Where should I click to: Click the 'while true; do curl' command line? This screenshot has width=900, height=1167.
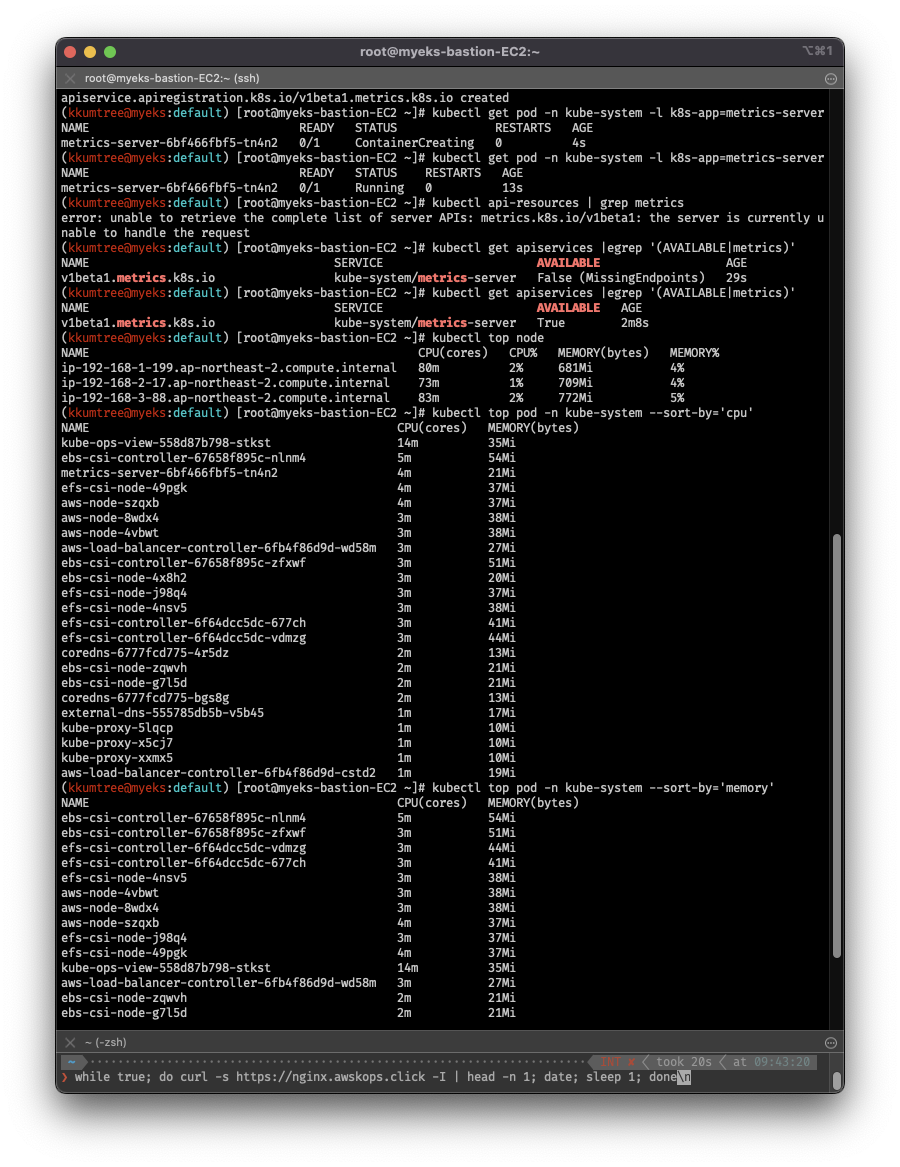tap(376, 1077)
